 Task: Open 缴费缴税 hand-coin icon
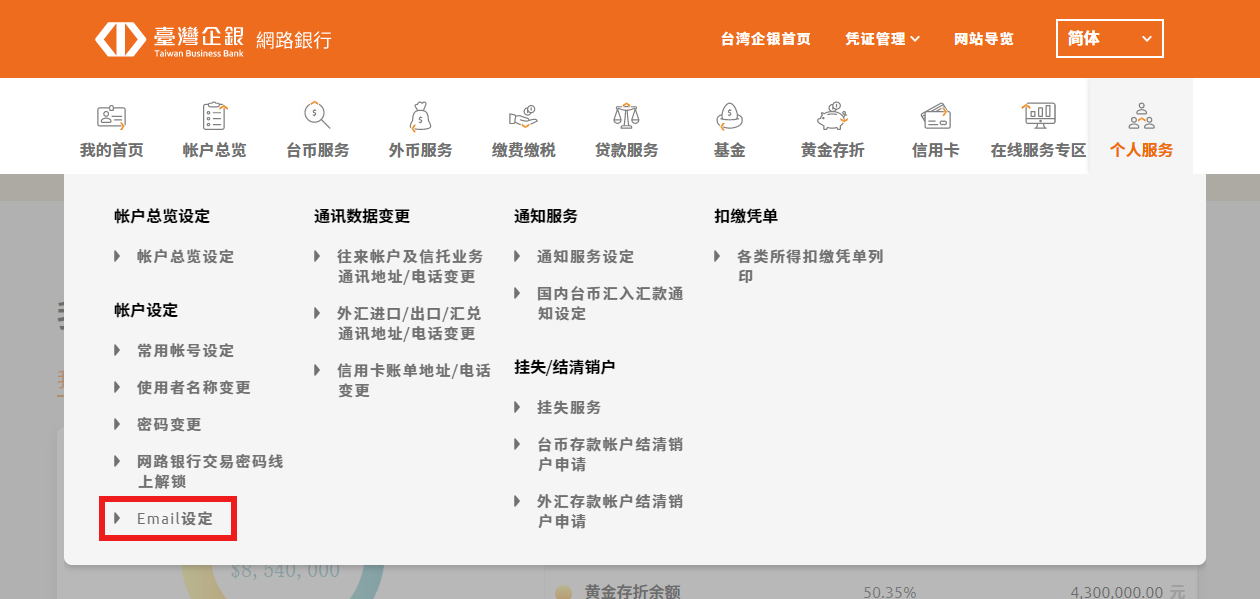523,117
